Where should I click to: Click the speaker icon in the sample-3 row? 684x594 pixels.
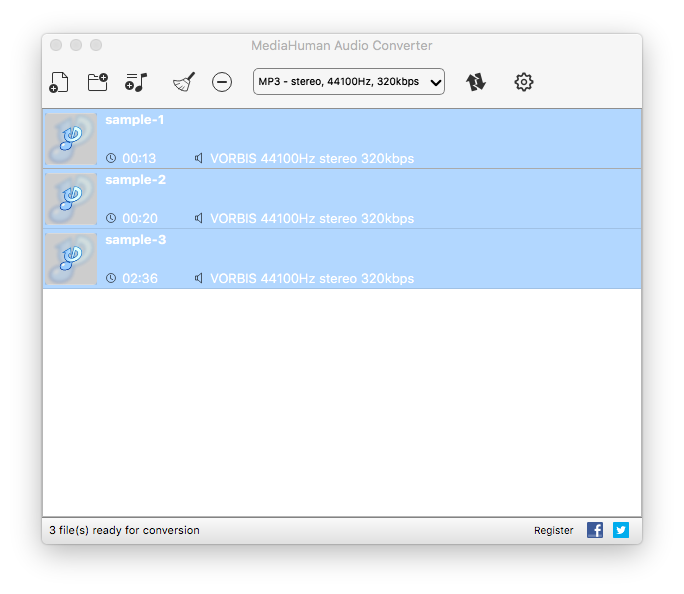(x=199, y=278)
